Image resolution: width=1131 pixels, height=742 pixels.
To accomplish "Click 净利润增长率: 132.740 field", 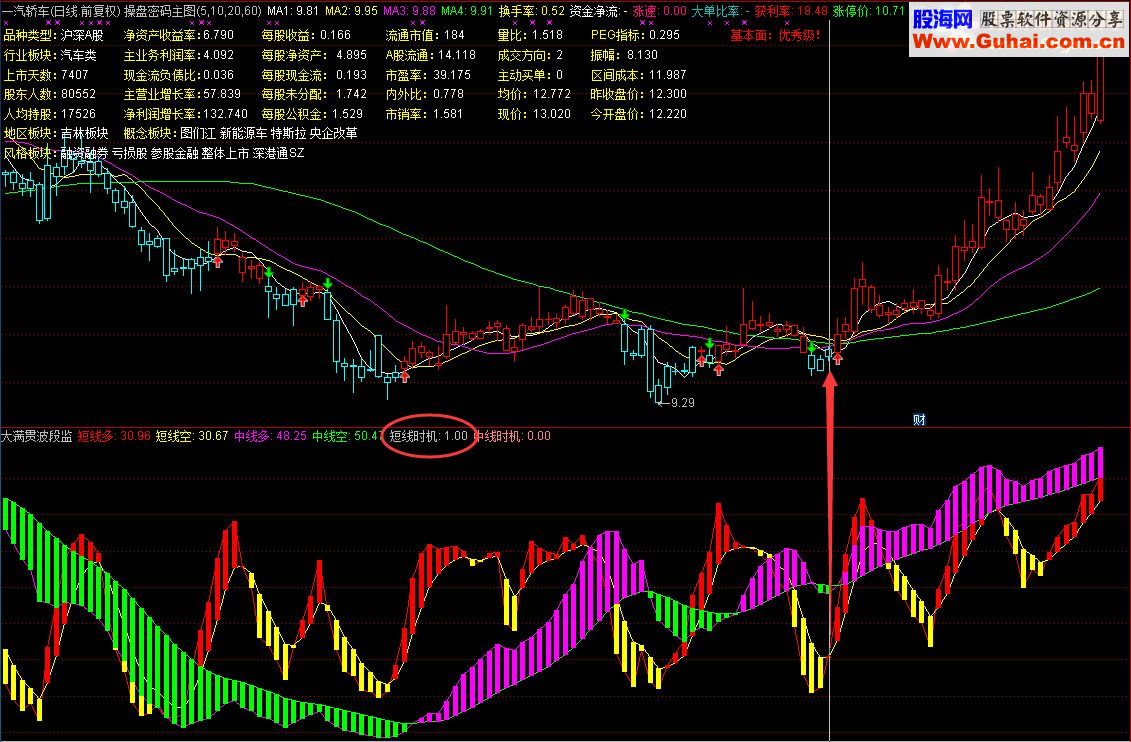I will 185,114.
